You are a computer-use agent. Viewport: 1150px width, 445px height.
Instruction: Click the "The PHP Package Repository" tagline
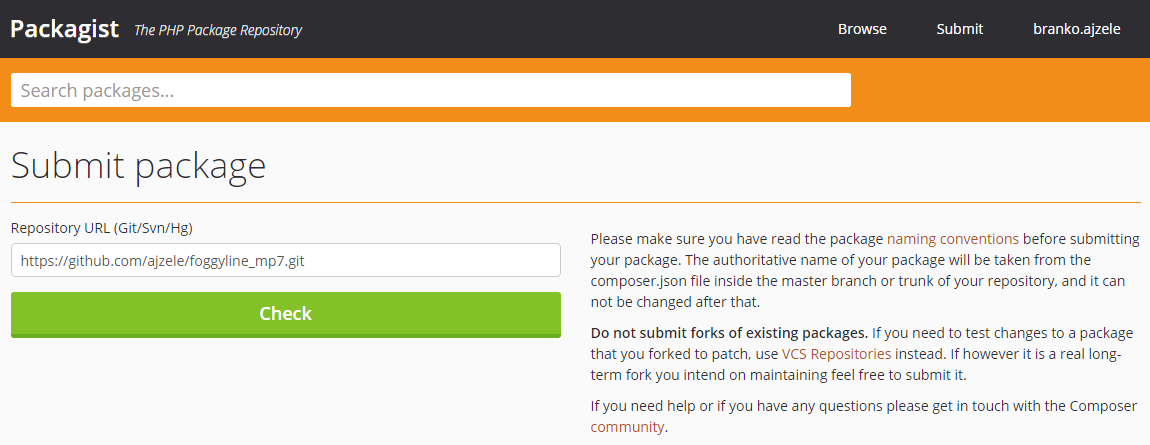[x=218, y=30]
